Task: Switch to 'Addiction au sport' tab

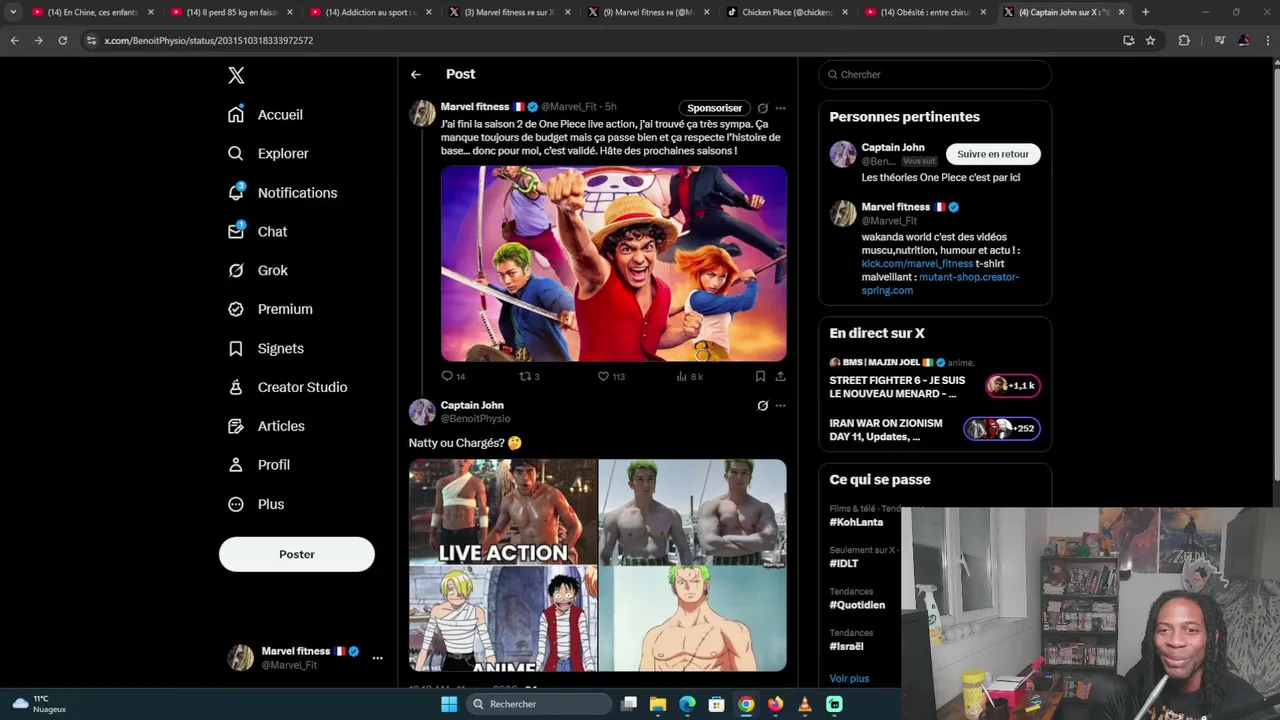Action: pos(371,12)
